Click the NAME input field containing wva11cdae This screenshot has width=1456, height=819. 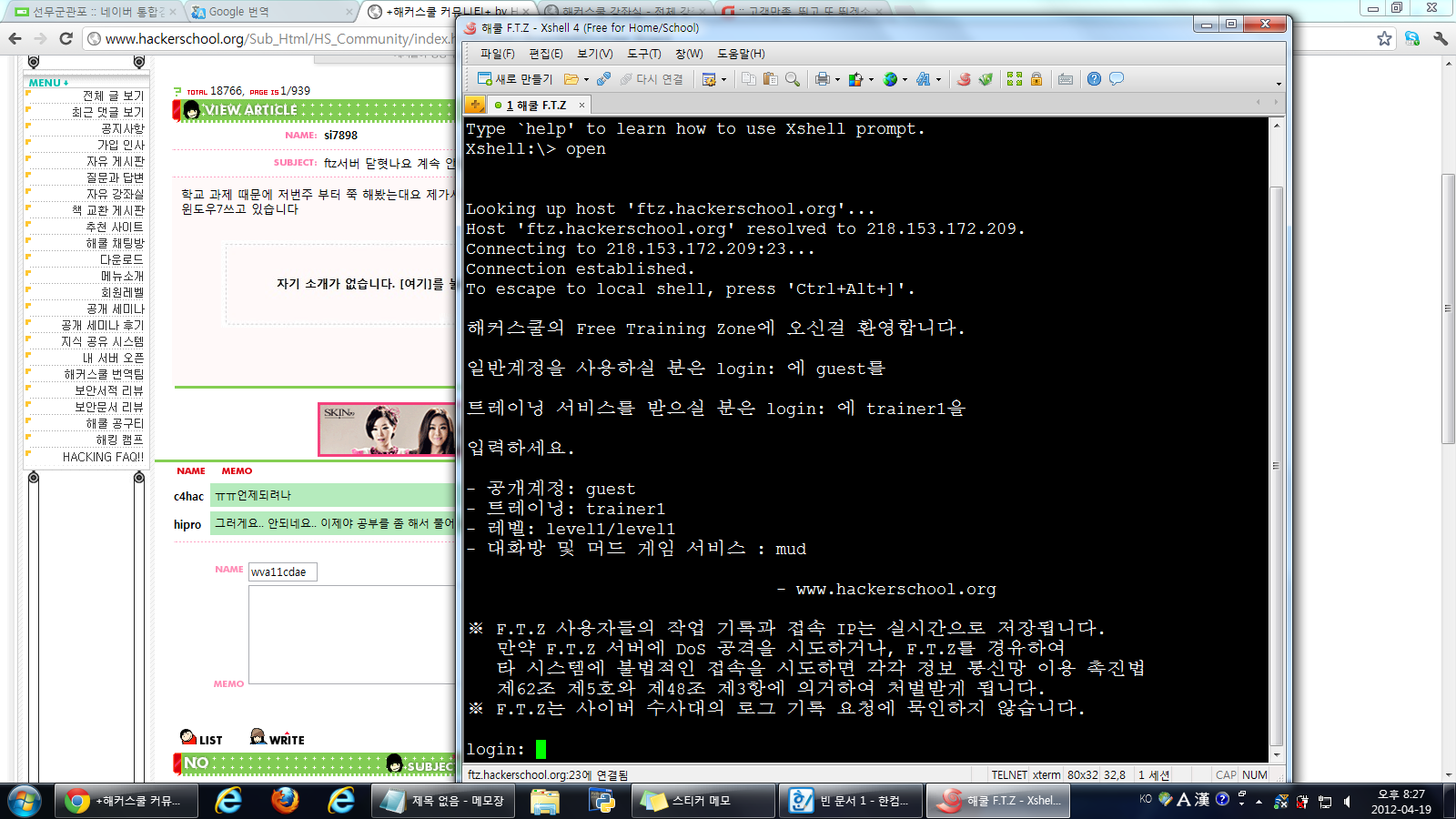(282, 572)
